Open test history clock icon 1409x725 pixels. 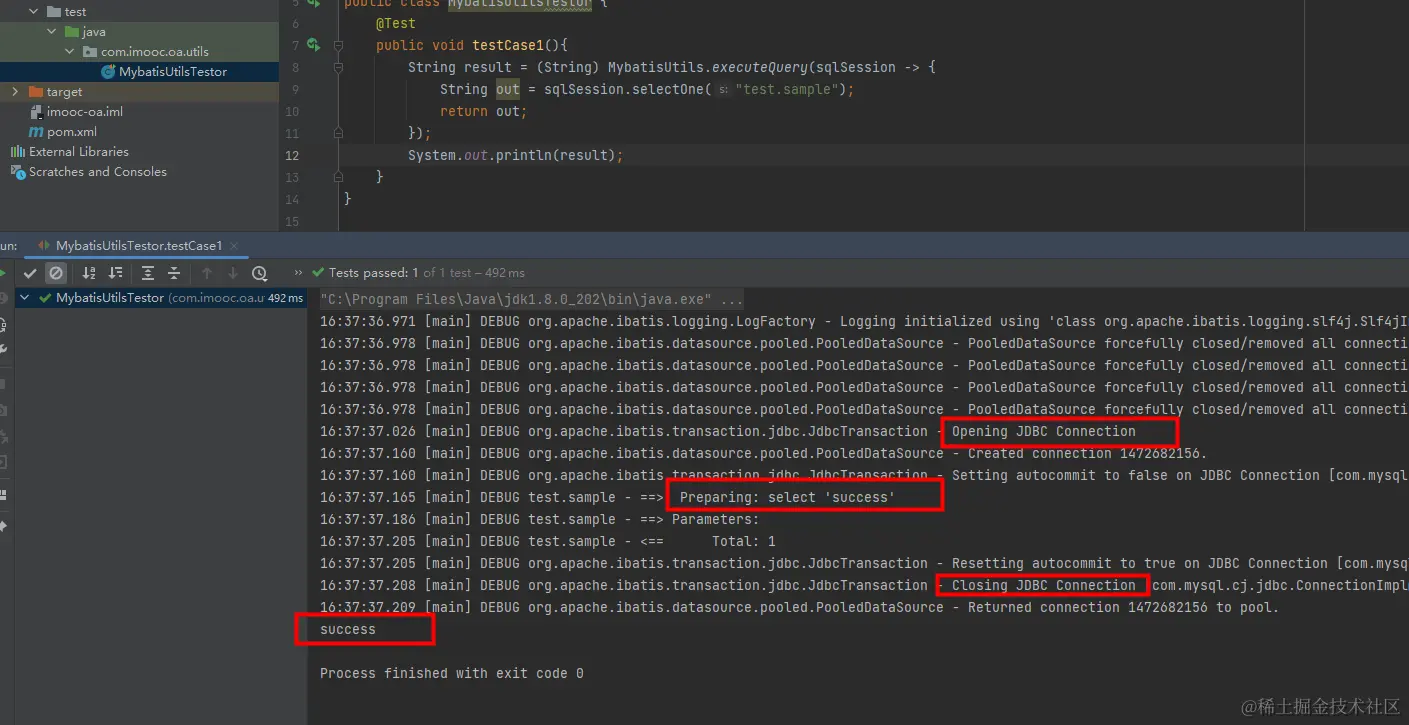tap(260, 273)
